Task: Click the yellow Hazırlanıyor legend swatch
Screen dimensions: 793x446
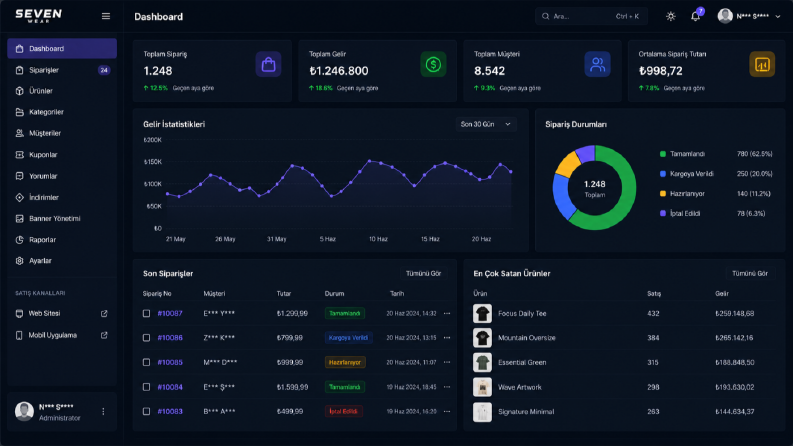Action: tap(663, 194)
